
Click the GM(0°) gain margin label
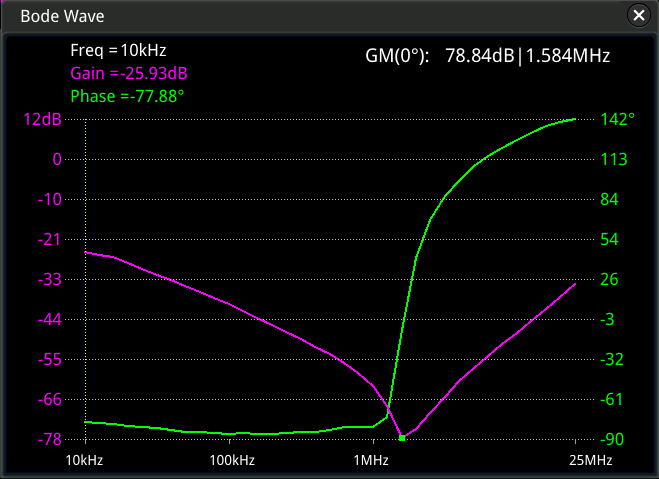(397, 56)
